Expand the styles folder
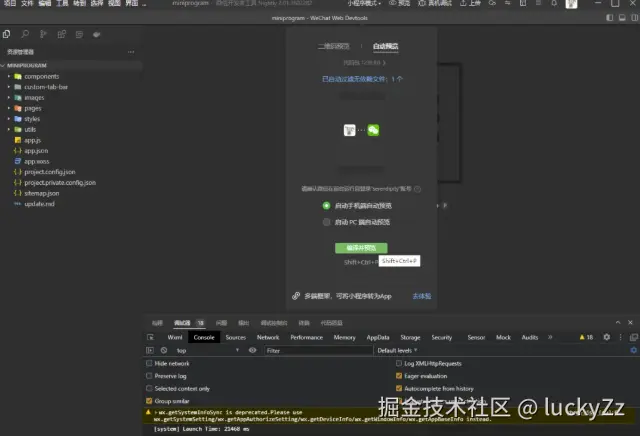640x436 pixels. coord(9,119)
